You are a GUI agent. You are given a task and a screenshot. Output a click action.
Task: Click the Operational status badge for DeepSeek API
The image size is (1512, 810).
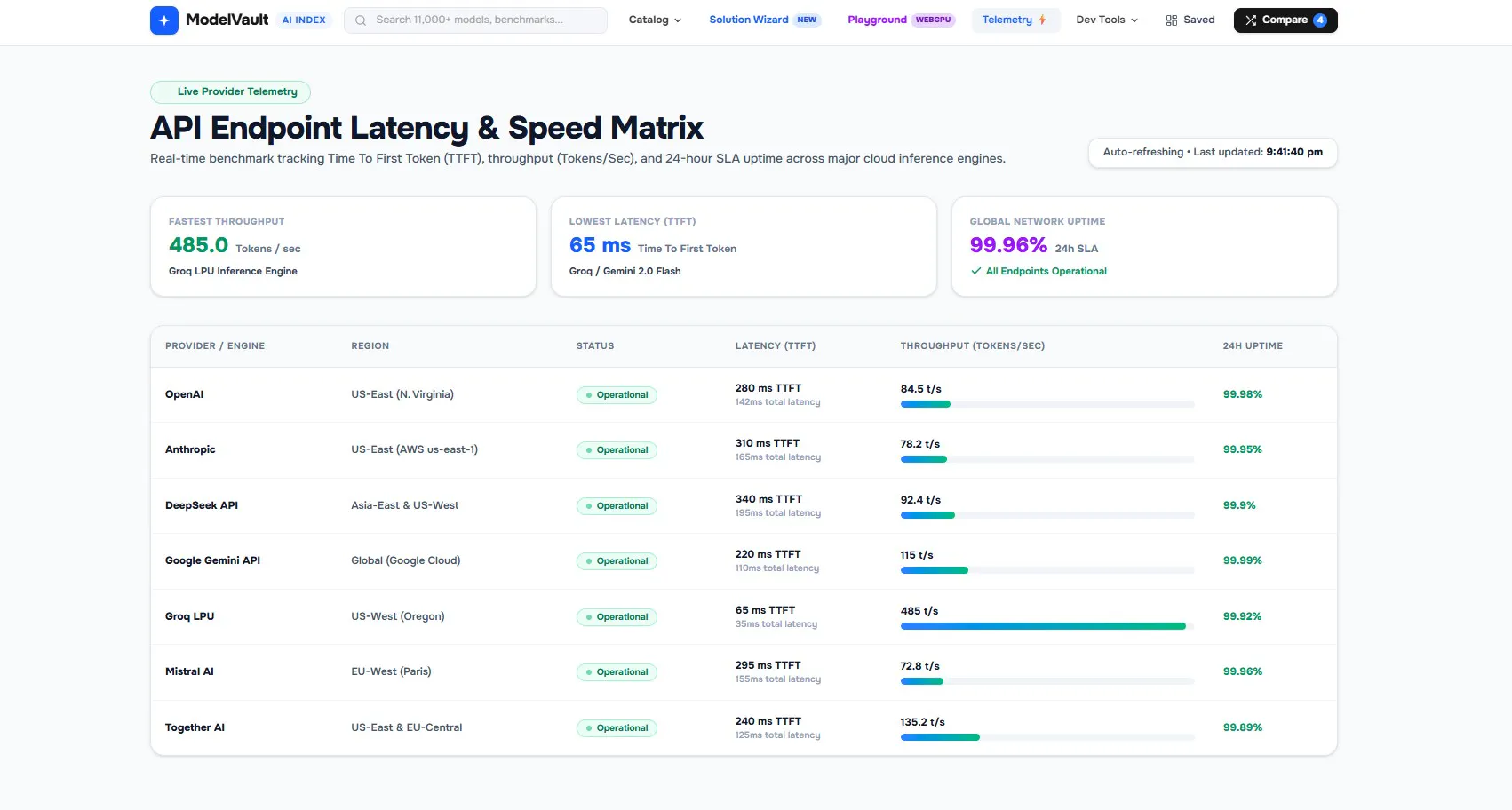617,506
